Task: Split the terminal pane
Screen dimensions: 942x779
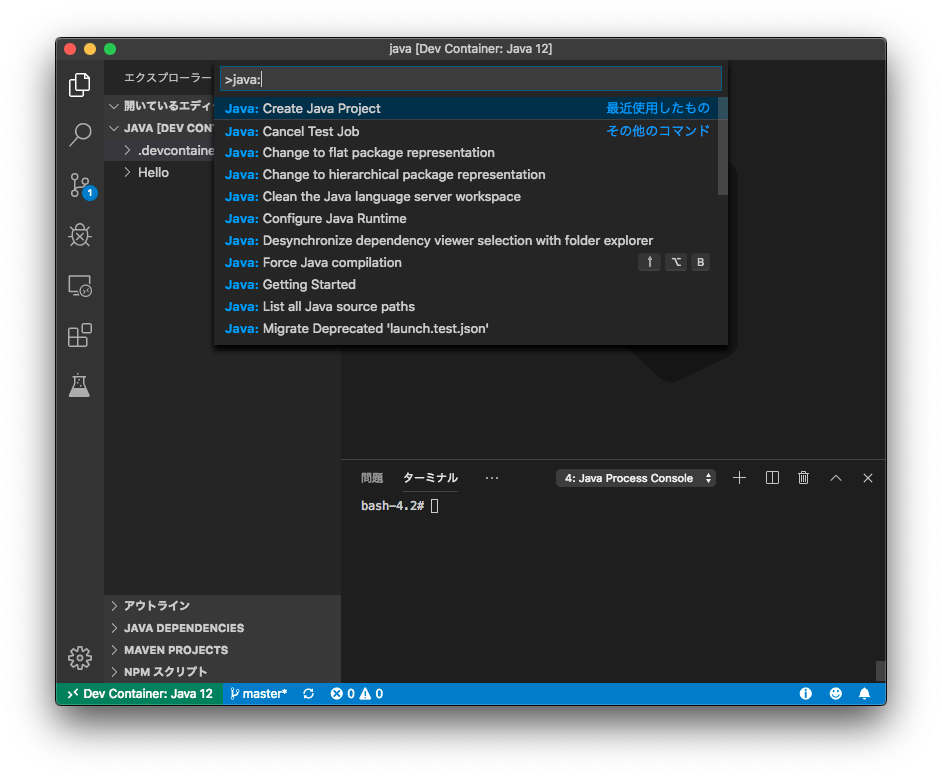Action: click(772, 478)
